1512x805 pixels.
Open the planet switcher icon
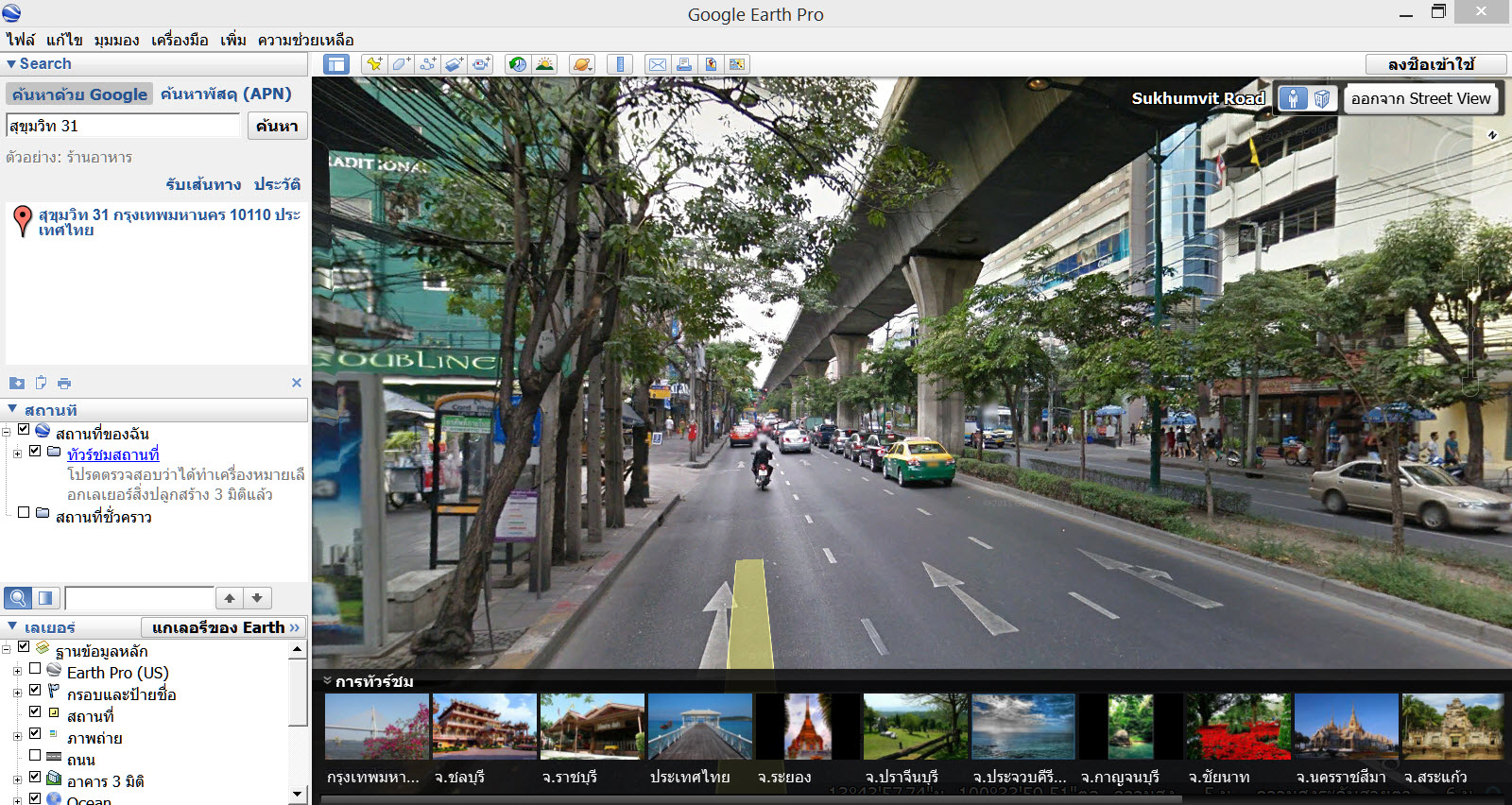582,64
